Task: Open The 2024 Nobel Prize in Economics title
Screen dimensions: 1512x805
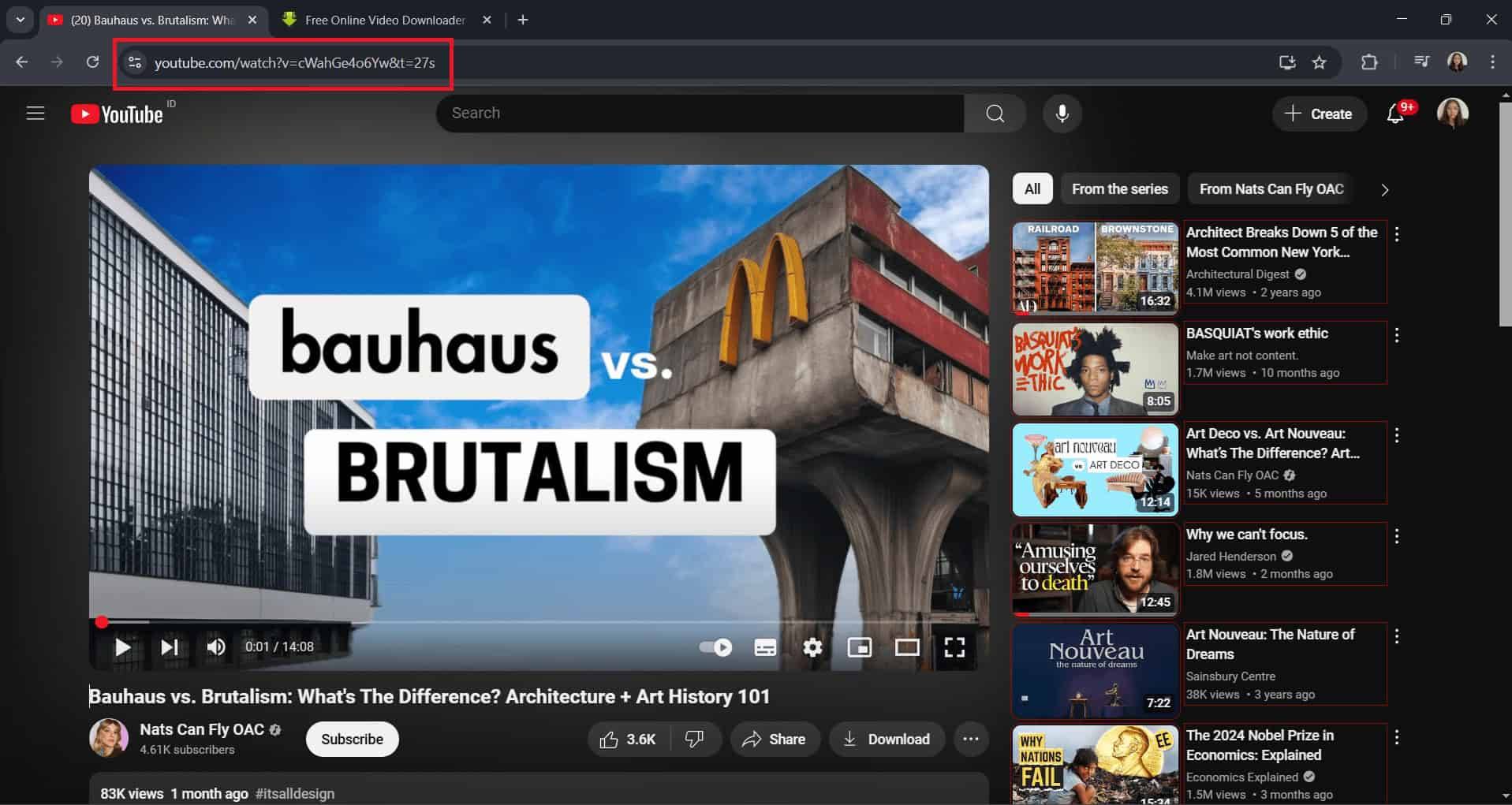Action: point(1260,745)
